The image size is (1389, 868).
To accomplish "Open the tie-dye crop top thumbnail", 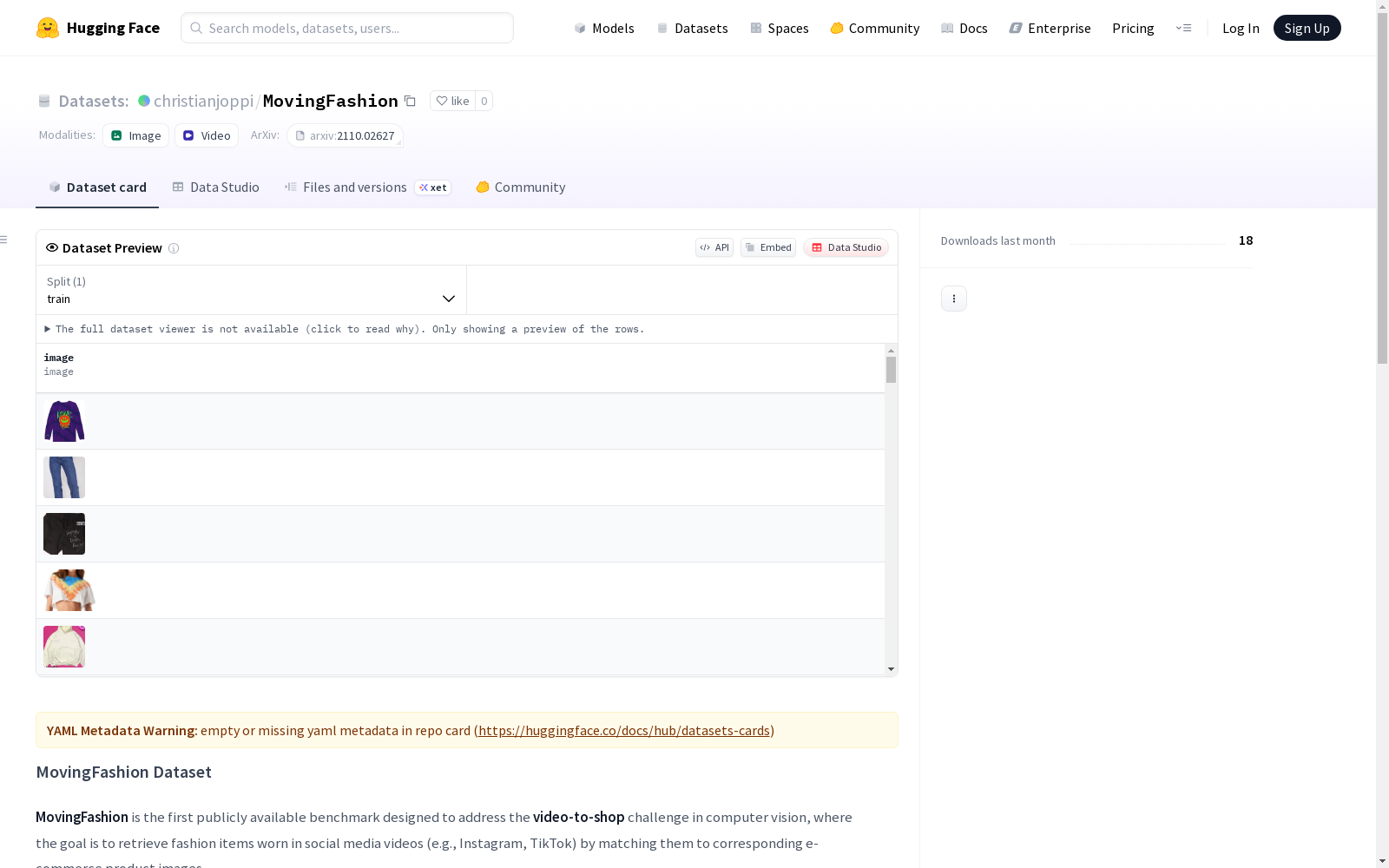I will (x=69, y=590).
